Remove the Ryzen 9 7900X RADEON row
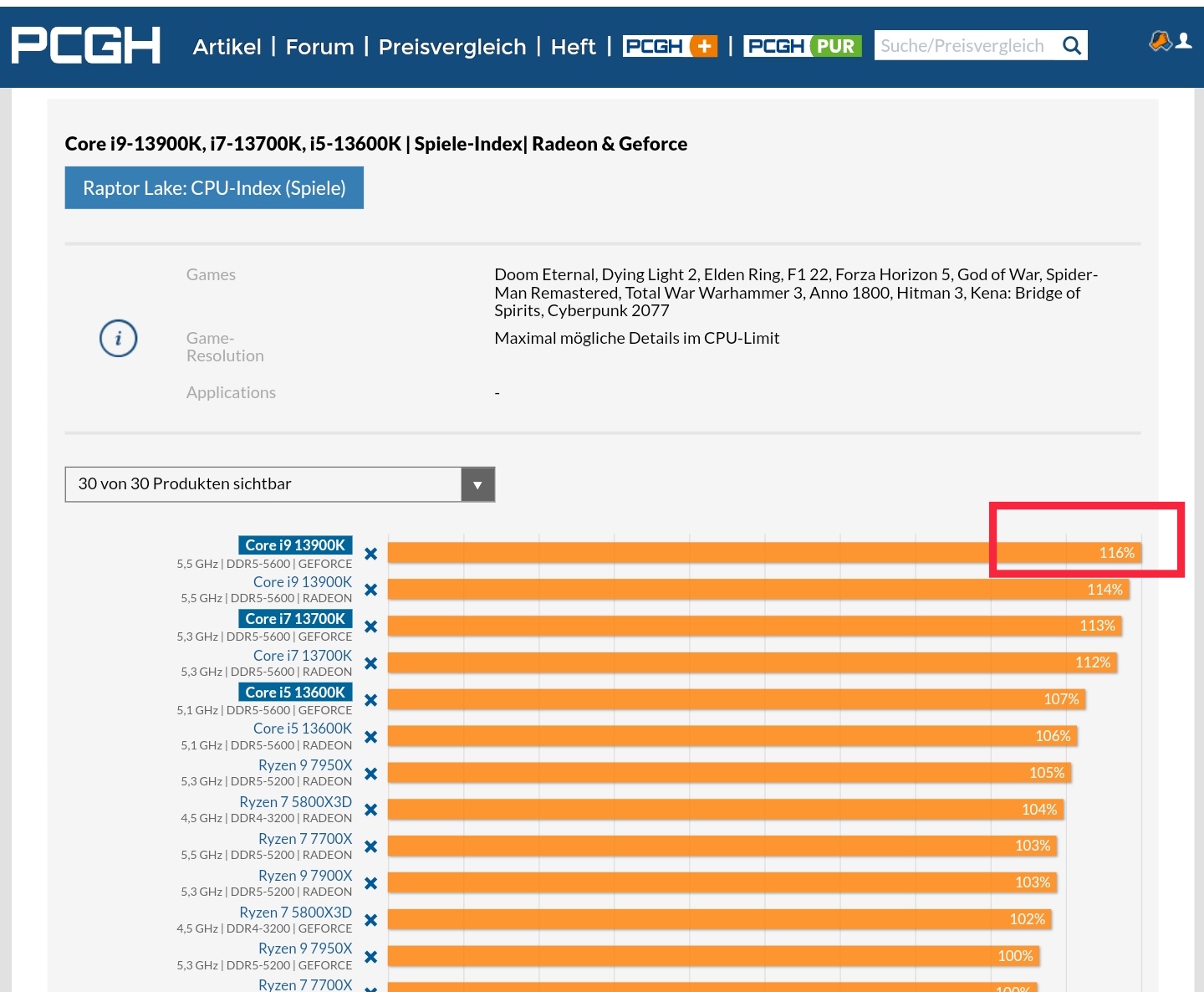 tap(371, 883)
